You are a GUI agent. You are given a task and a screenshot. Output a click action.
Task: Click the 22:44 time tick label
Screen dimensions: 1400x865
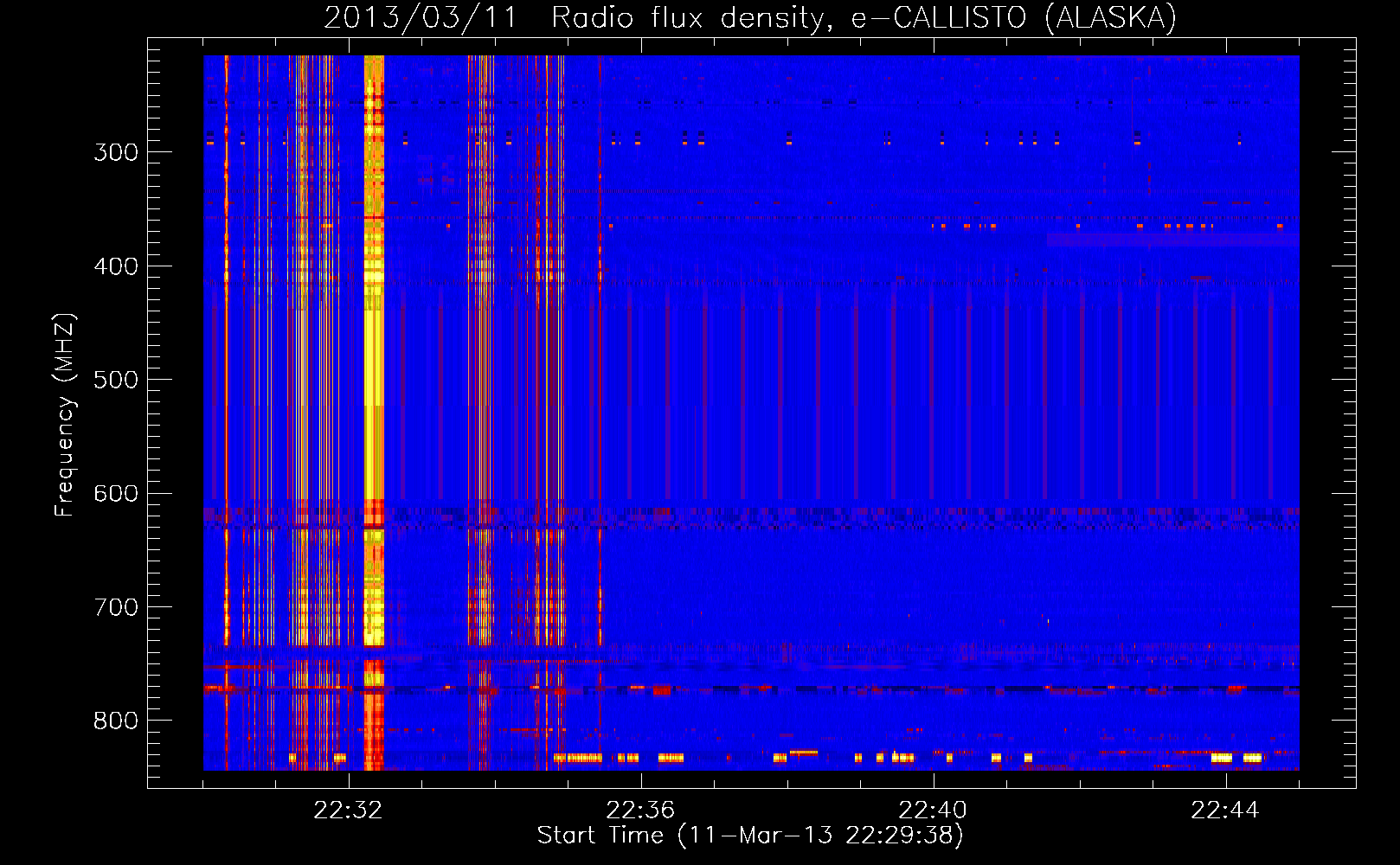[x=1225, y=811]
